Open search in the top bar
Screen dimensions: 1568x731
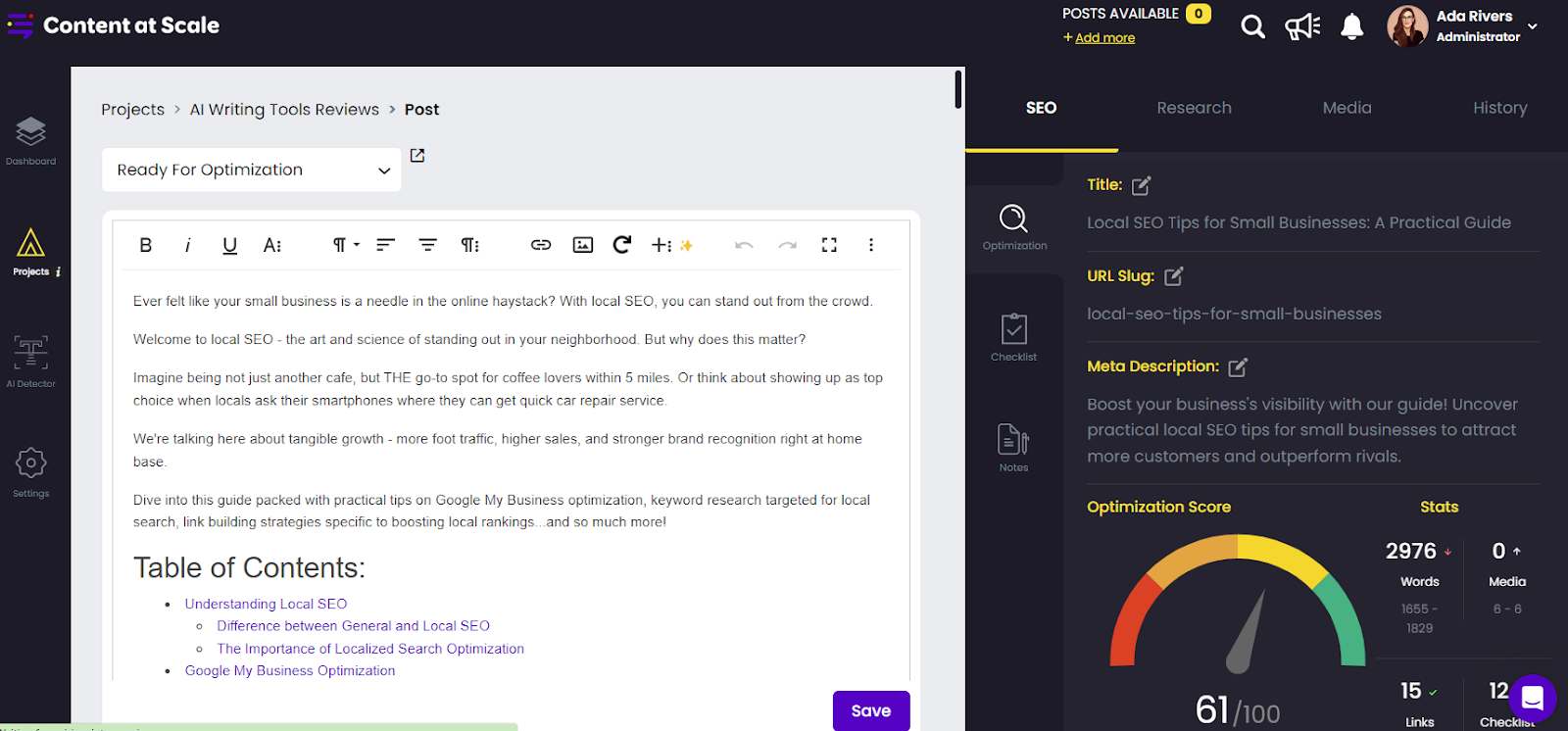point(1252,26)
